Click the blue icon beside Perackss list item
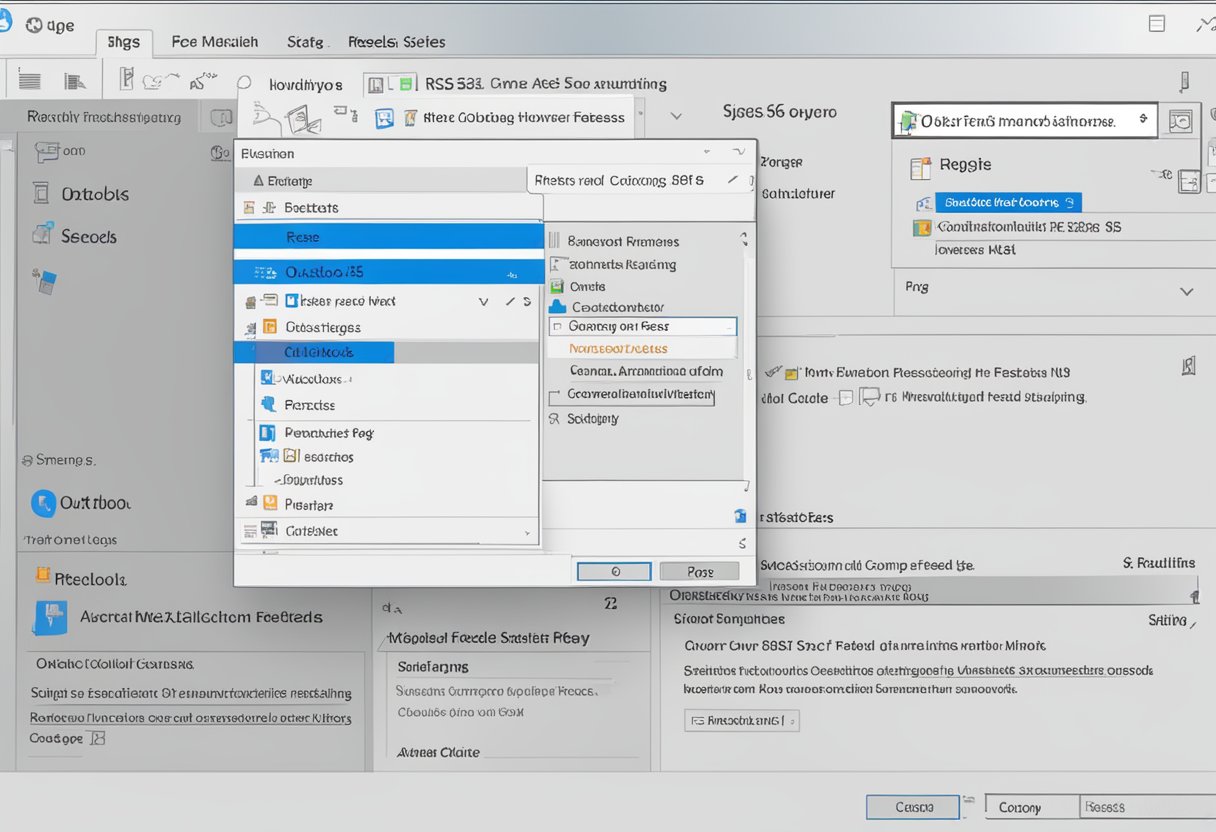1216x832 pixels. point(268,405)
